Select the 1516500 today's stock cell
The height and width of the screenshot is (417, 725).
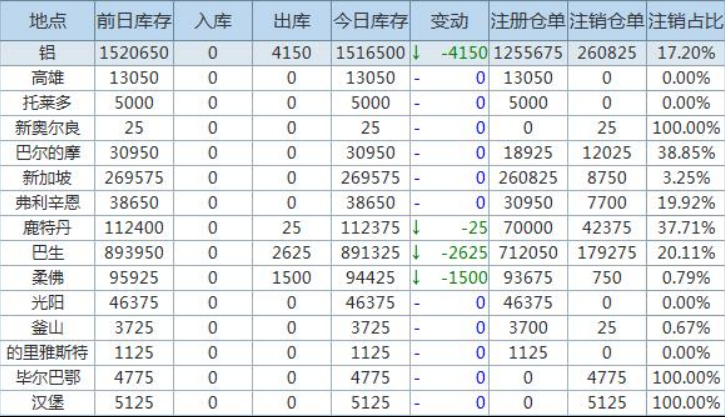click(371, 53)
